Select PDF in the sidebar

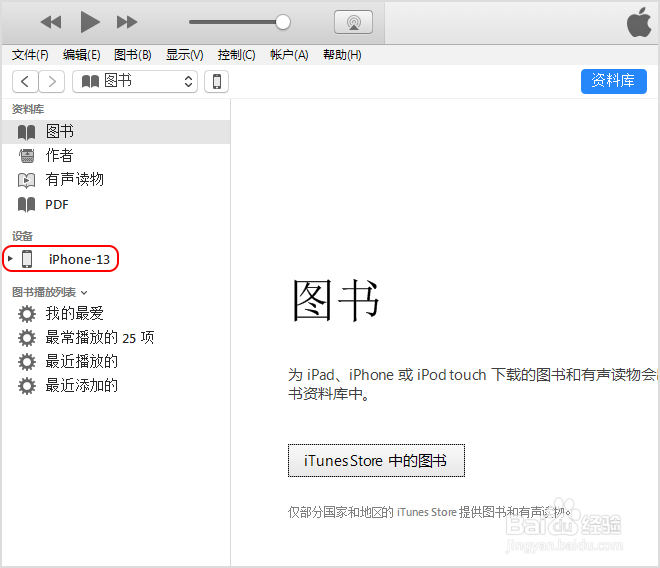pos(116,205)
